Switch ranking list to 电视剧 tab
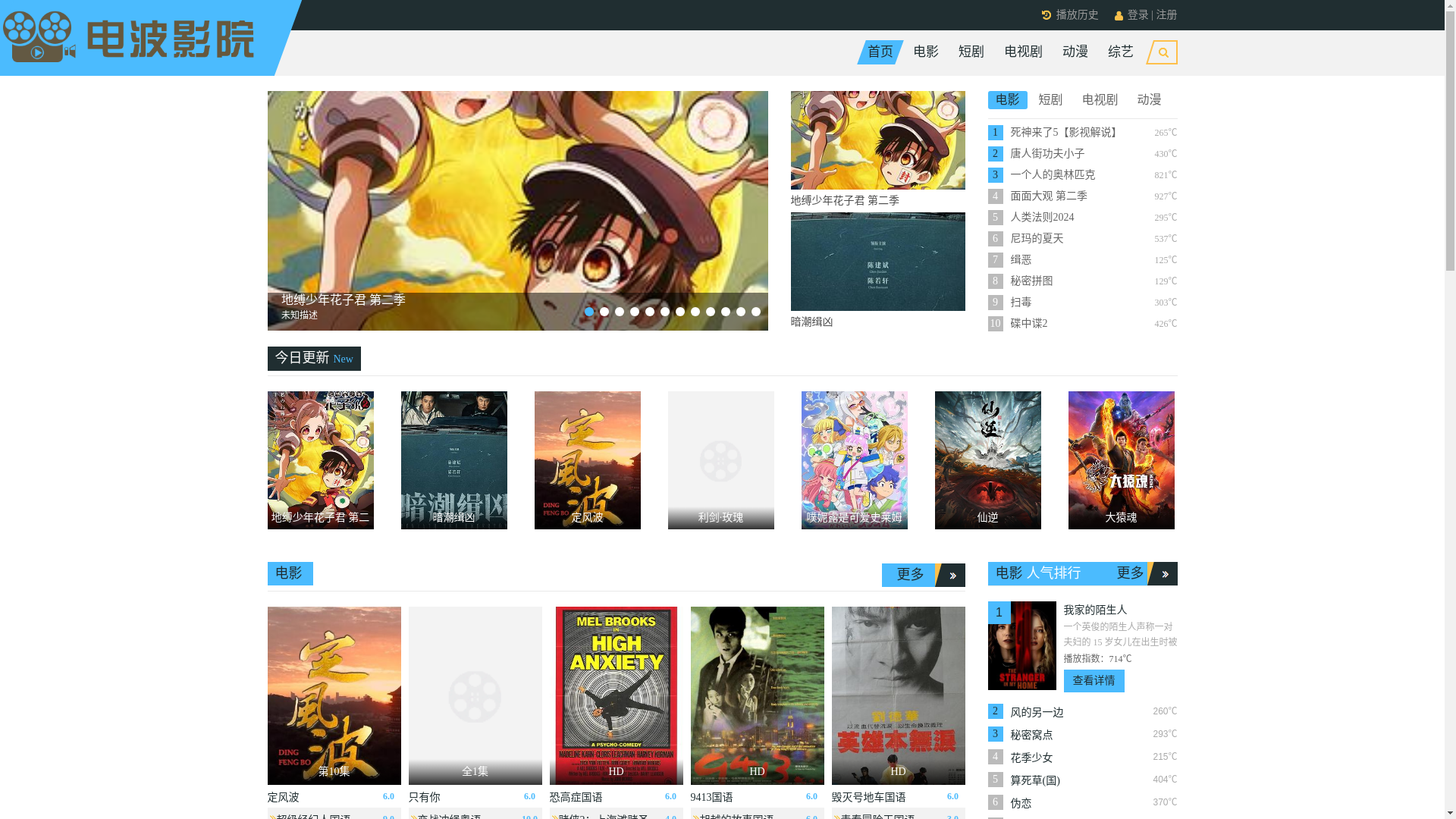 point(1100,100)
